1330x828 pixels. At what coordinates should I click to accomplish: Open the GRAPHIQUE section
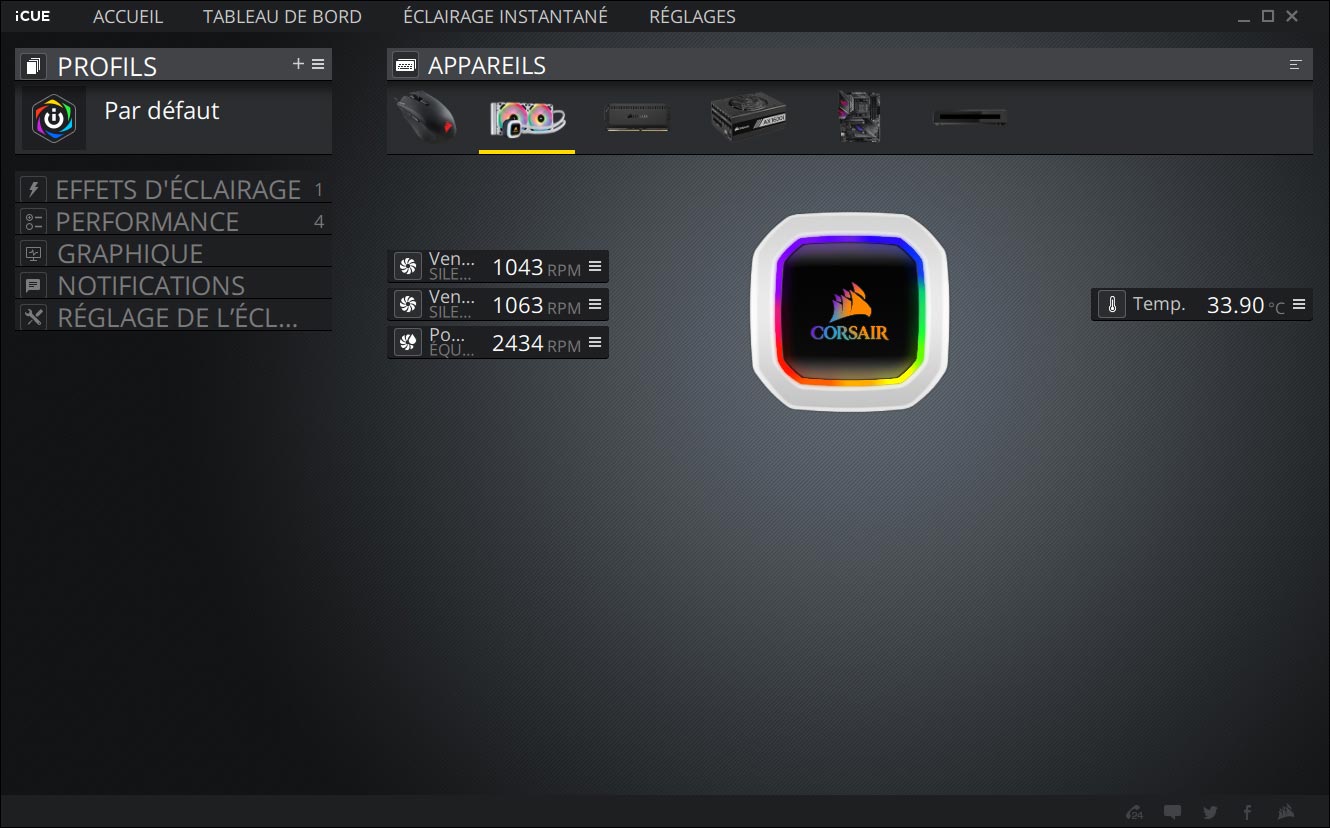point(173,253)
